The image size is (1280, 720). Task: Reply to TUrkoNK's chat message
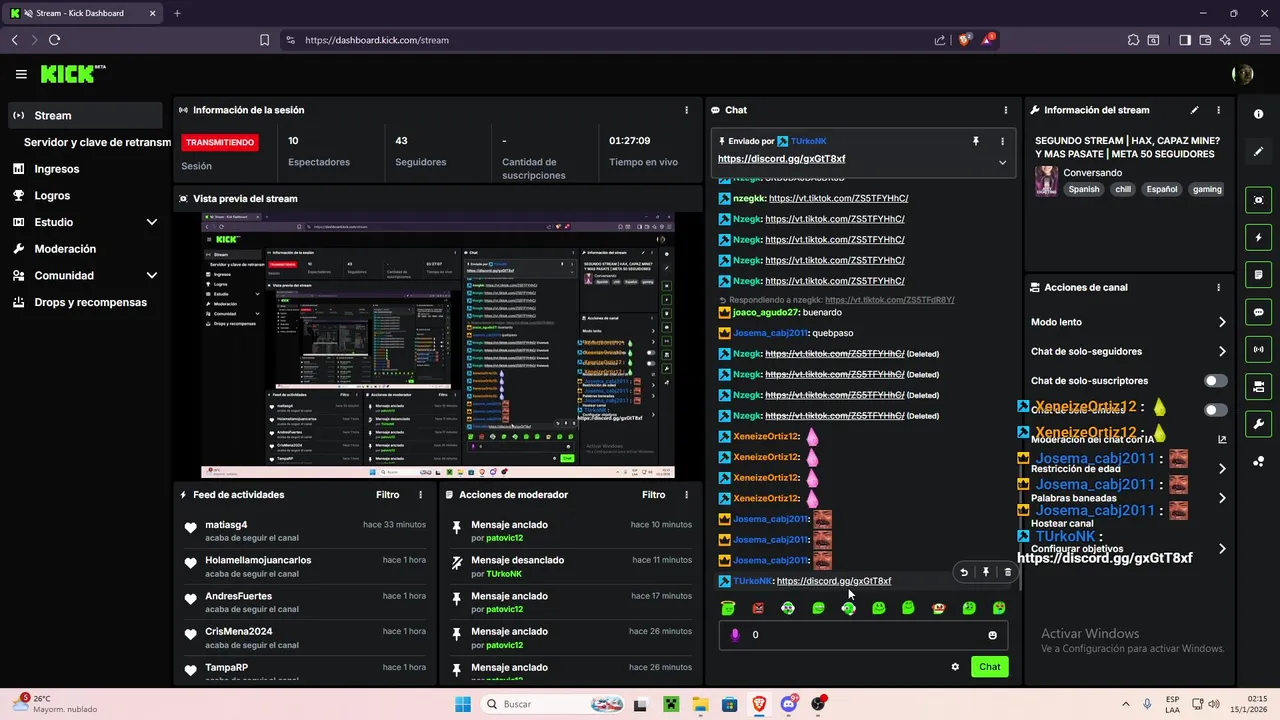(964, 572)
